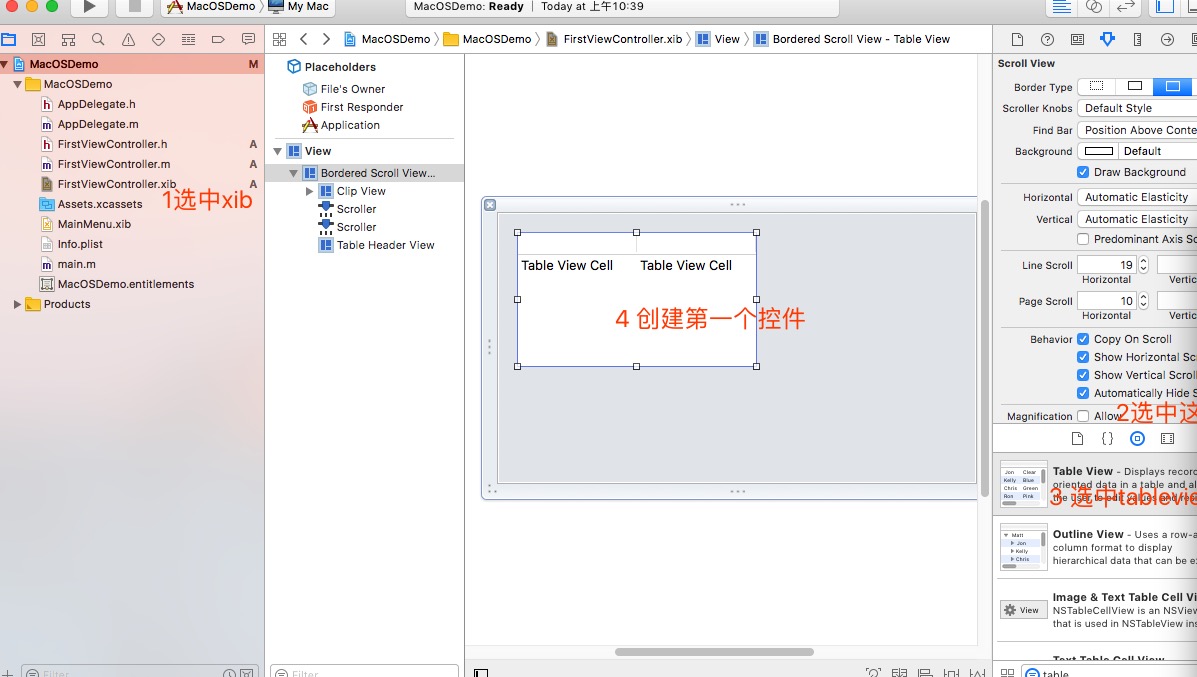Open the related items grid icon
Viewport: 1197px width, 677px height.
279,39
